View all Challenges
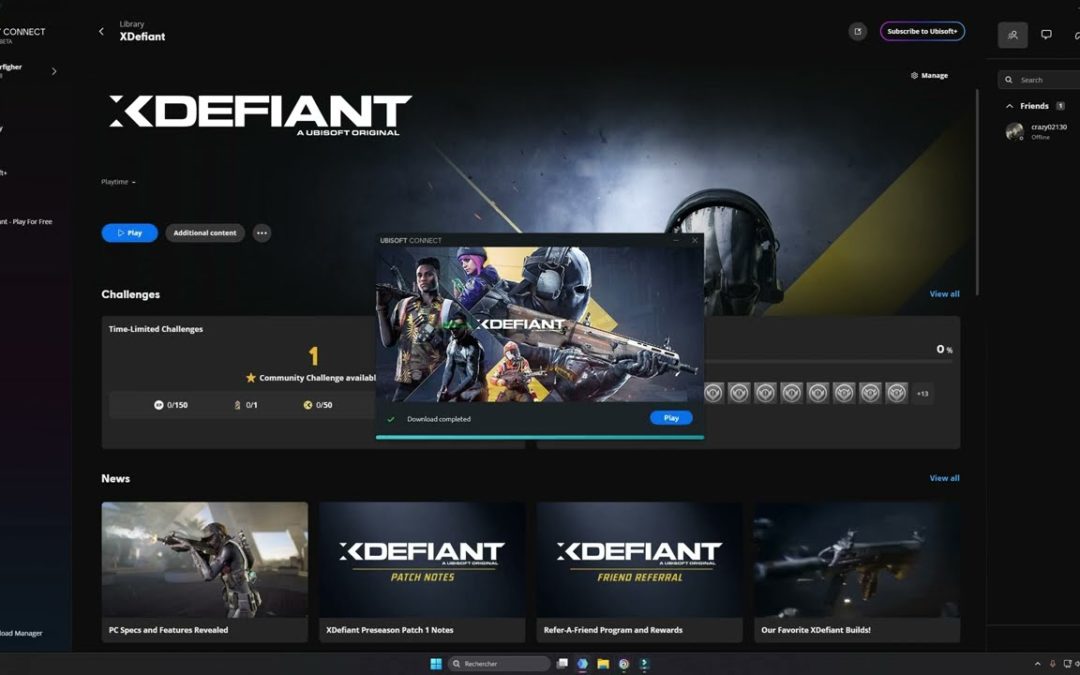This screenshot has width=1080, height=675. click(944, 293)
